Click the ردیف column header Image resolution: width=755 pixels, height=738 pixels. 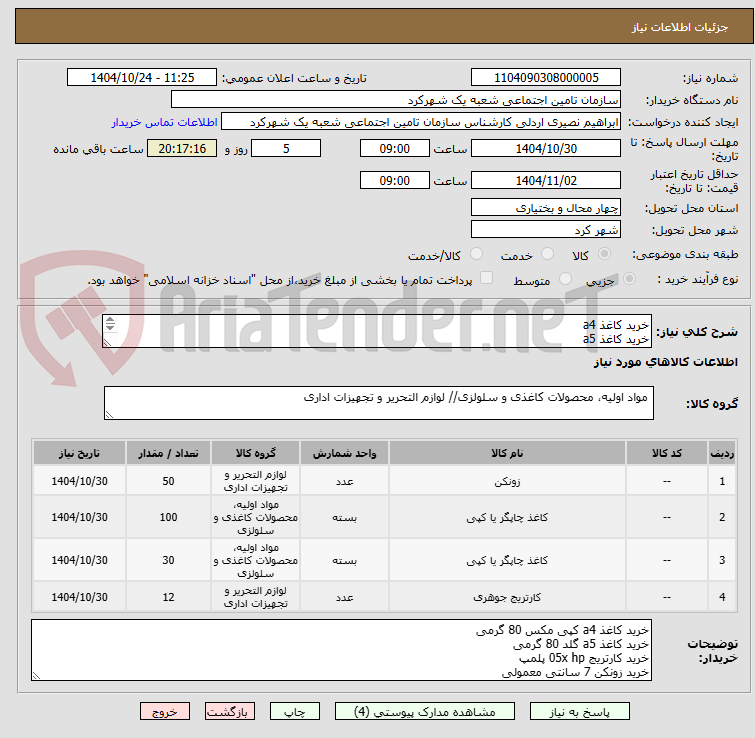coord(722,453)
